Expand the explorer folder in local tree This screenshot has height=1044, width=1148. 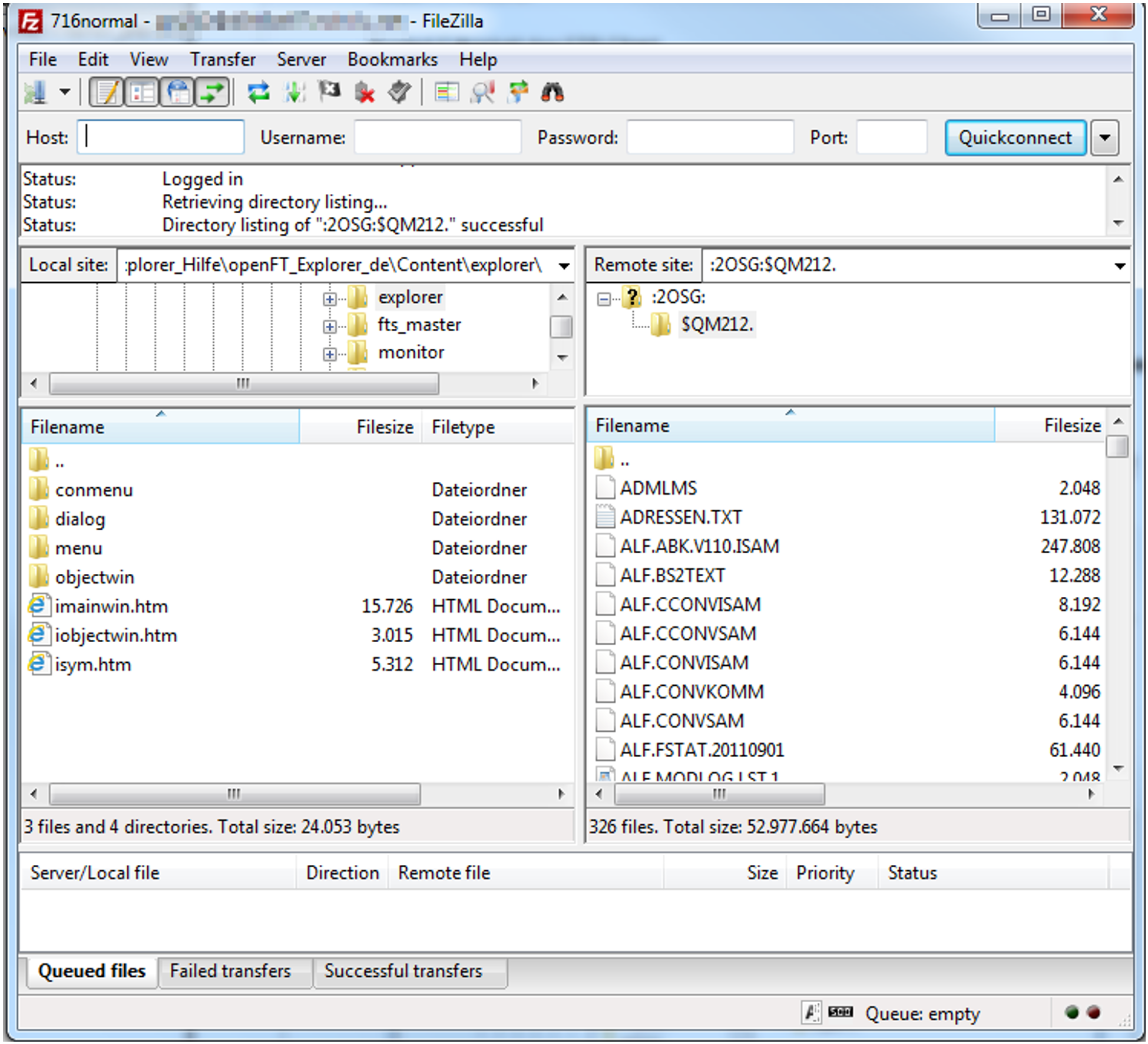tap(330, 299)
